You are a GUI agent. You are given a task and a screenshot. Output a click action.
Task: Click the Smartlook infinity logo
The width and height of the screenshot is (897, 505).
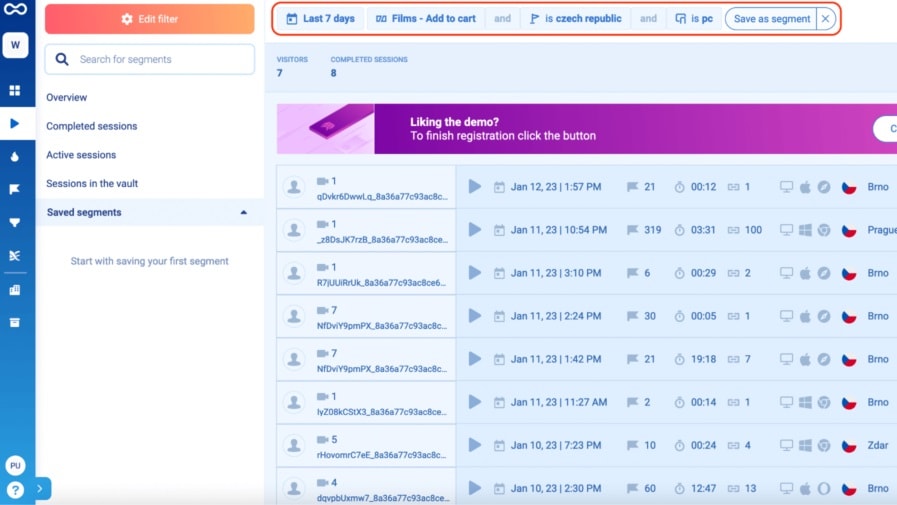point(15,9)
